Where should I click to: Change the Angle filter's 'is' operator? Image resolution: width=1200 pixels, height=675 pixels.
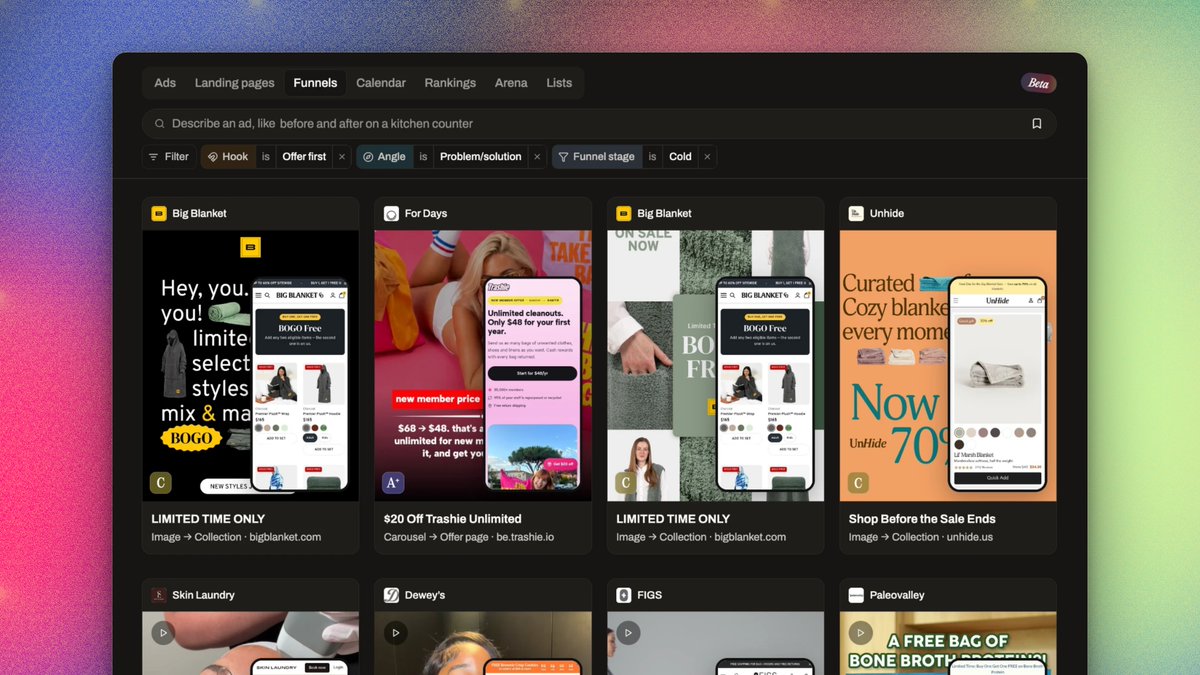tap(423, 157)
